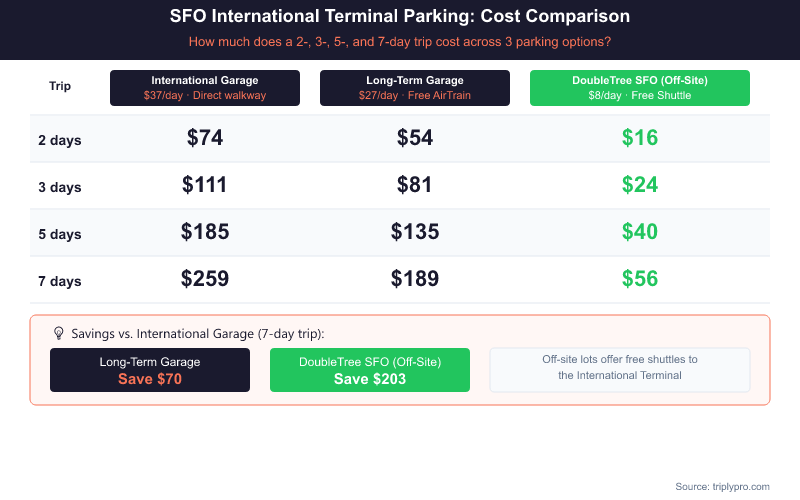Select the Long-Term Garage header card
This screenshot has height=500, width=800.
(415, 87)
